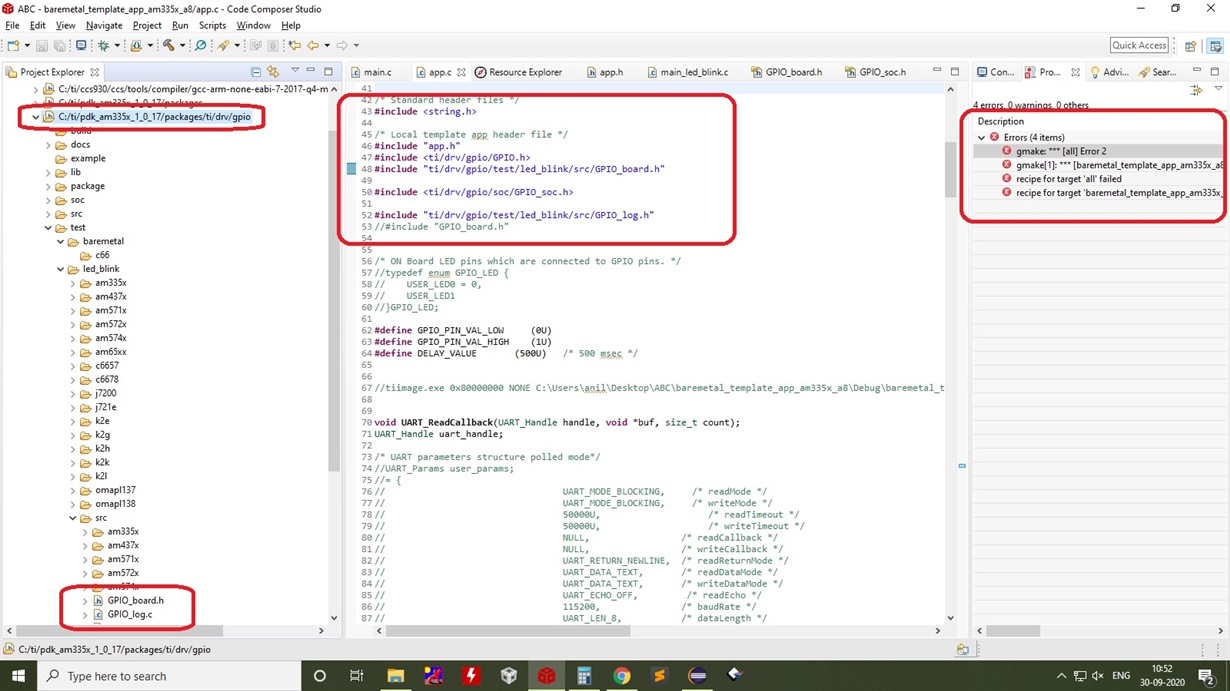Screen dimensions: 1230x691
Task: Open Project Explorer view menu triangle
Action: [295, 70]
